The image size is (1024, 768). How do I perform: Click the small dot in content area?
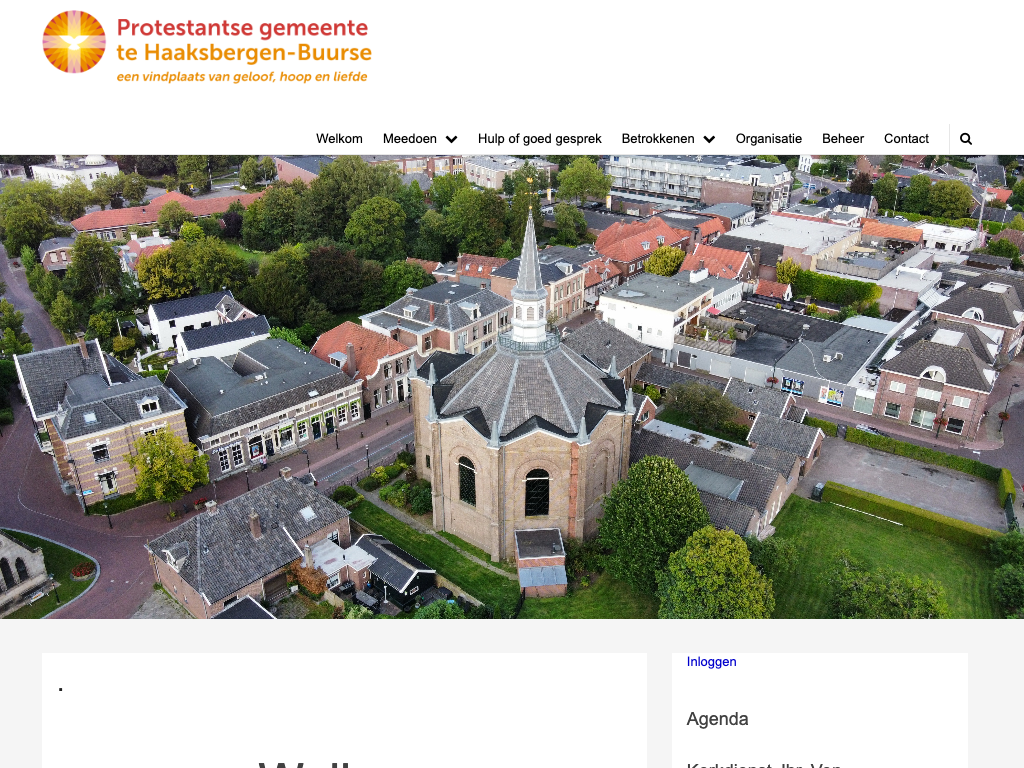coord(61,689)
